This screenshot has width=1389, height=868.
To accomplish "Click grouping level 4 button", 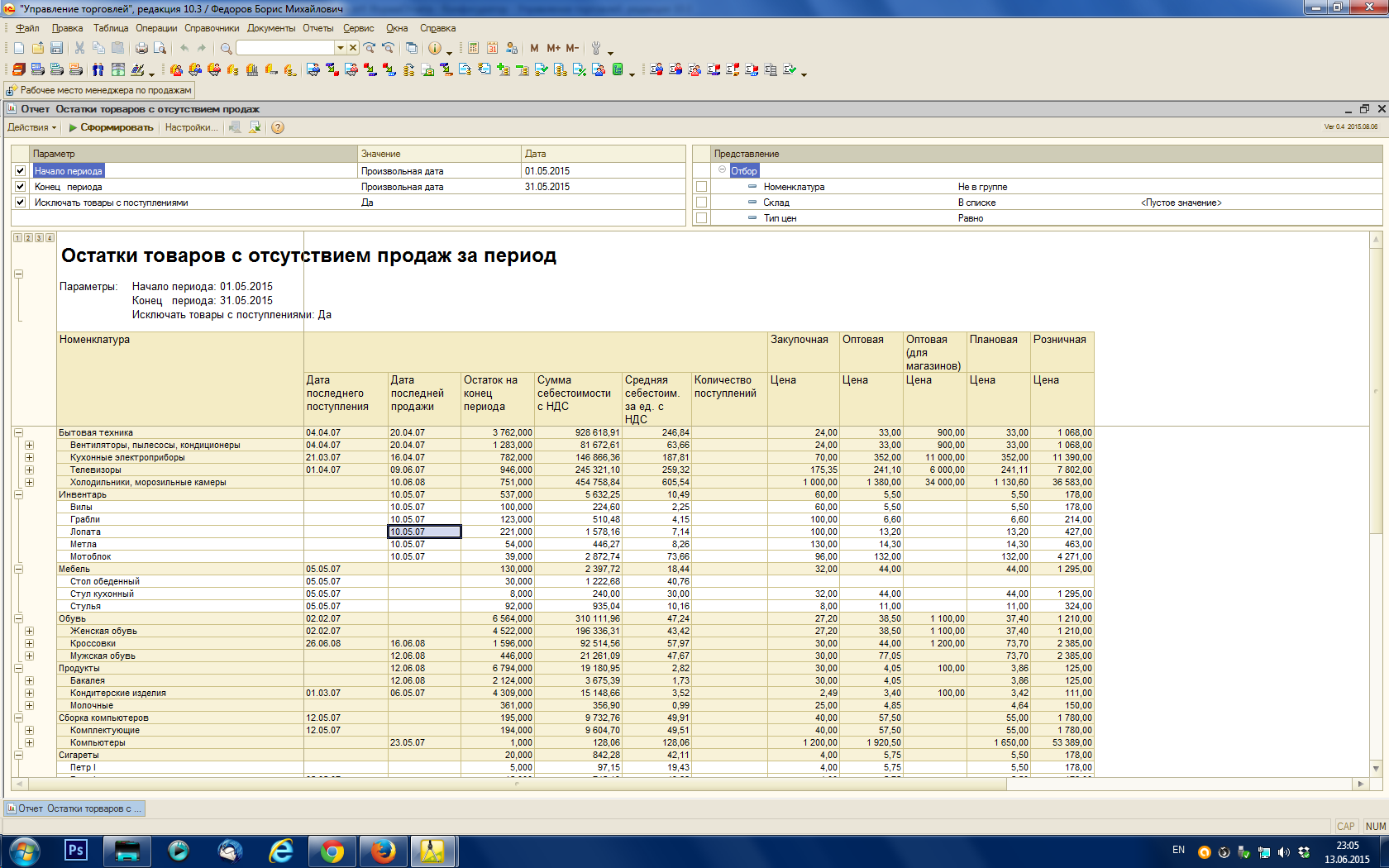I will 50,238.
